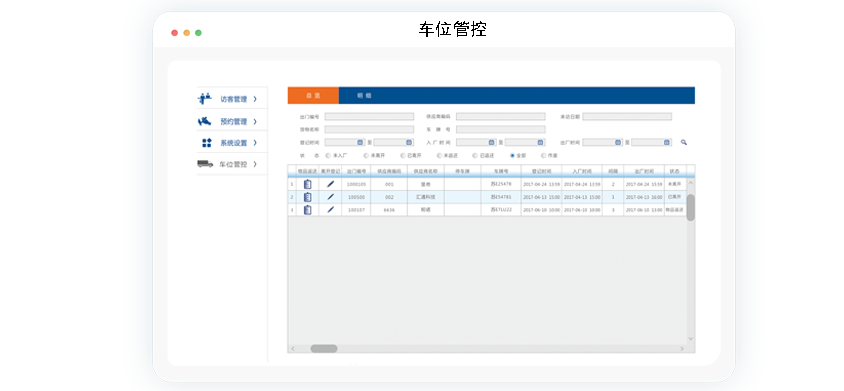The height and width of the screenshot is (391, 844).
Task: Click the 预约管理 handshake icon in sidebar
Action: (204, 121)
